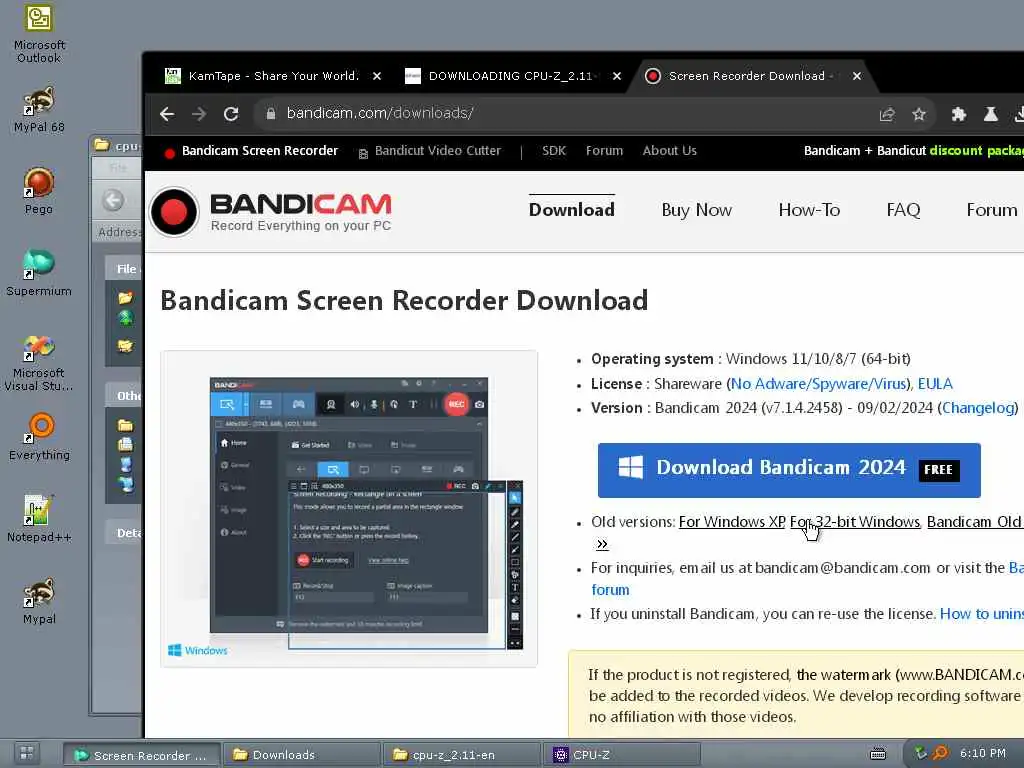
Task: Click Download Bandicam 2024 button
Action: (x=789, y=470)
